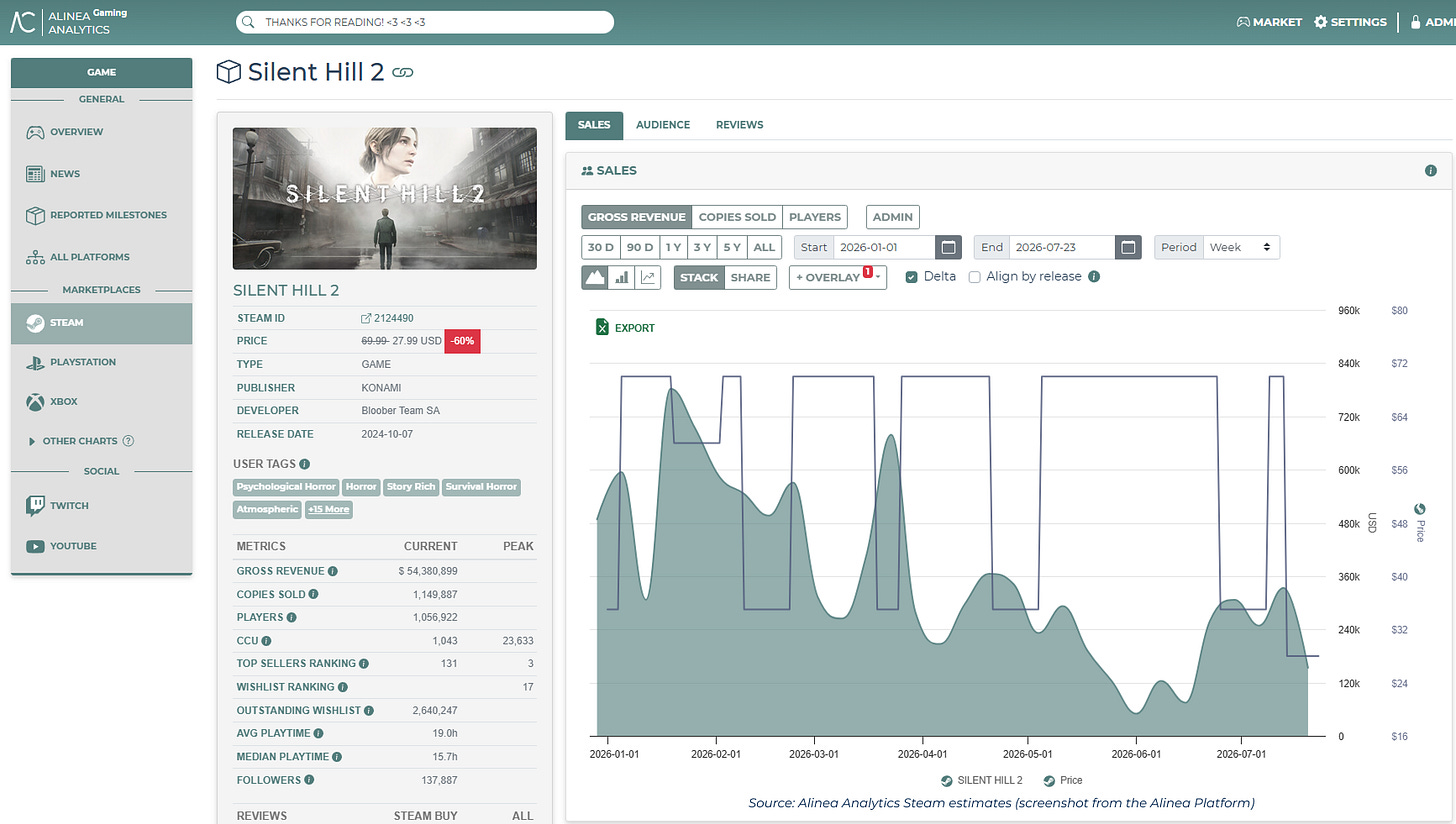Switch to the line chart type icon
The width and height of the screenshot is (1456, 824).
click(648, 277)
